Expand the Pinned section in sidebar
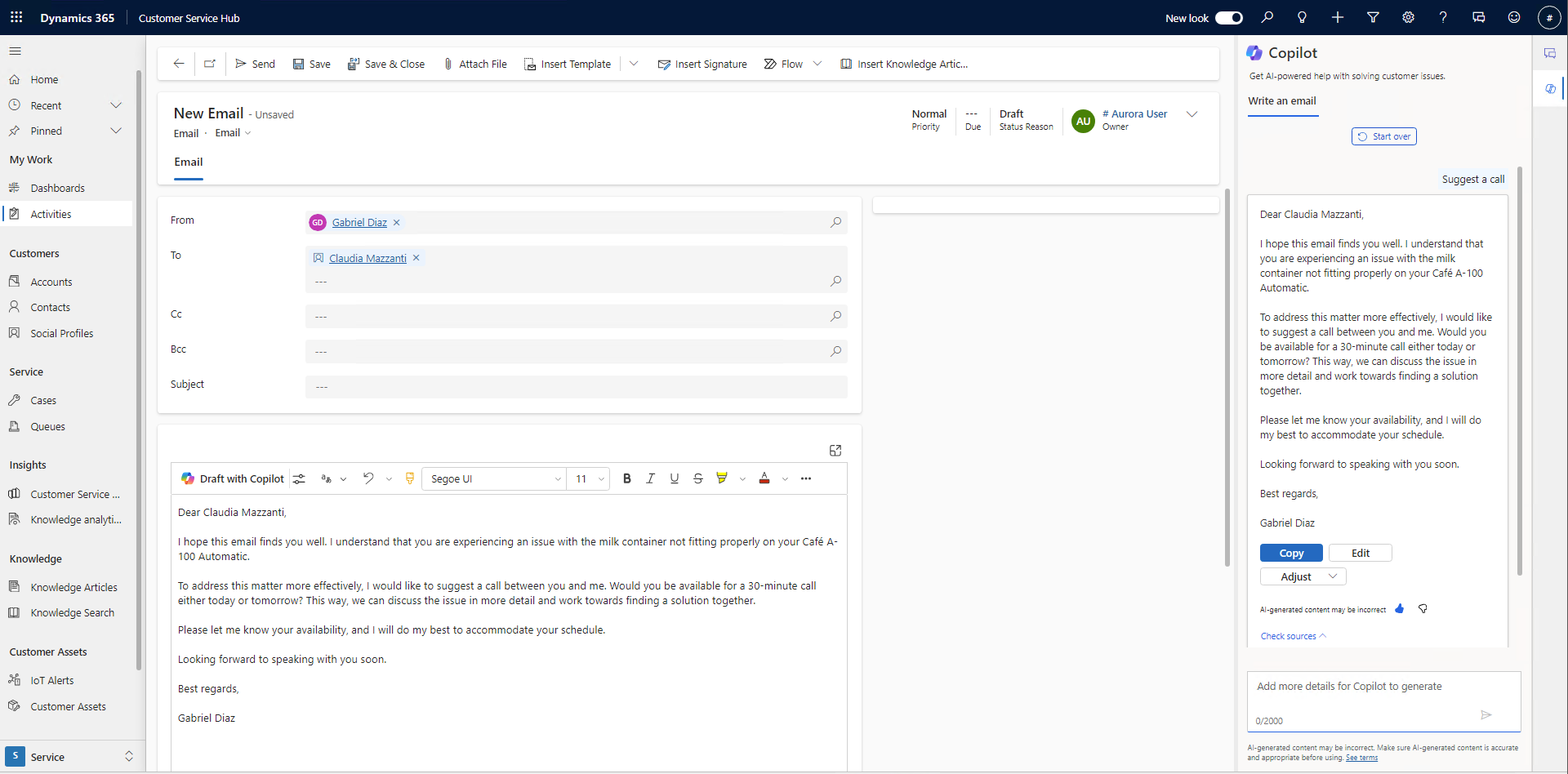 [116, 131]
